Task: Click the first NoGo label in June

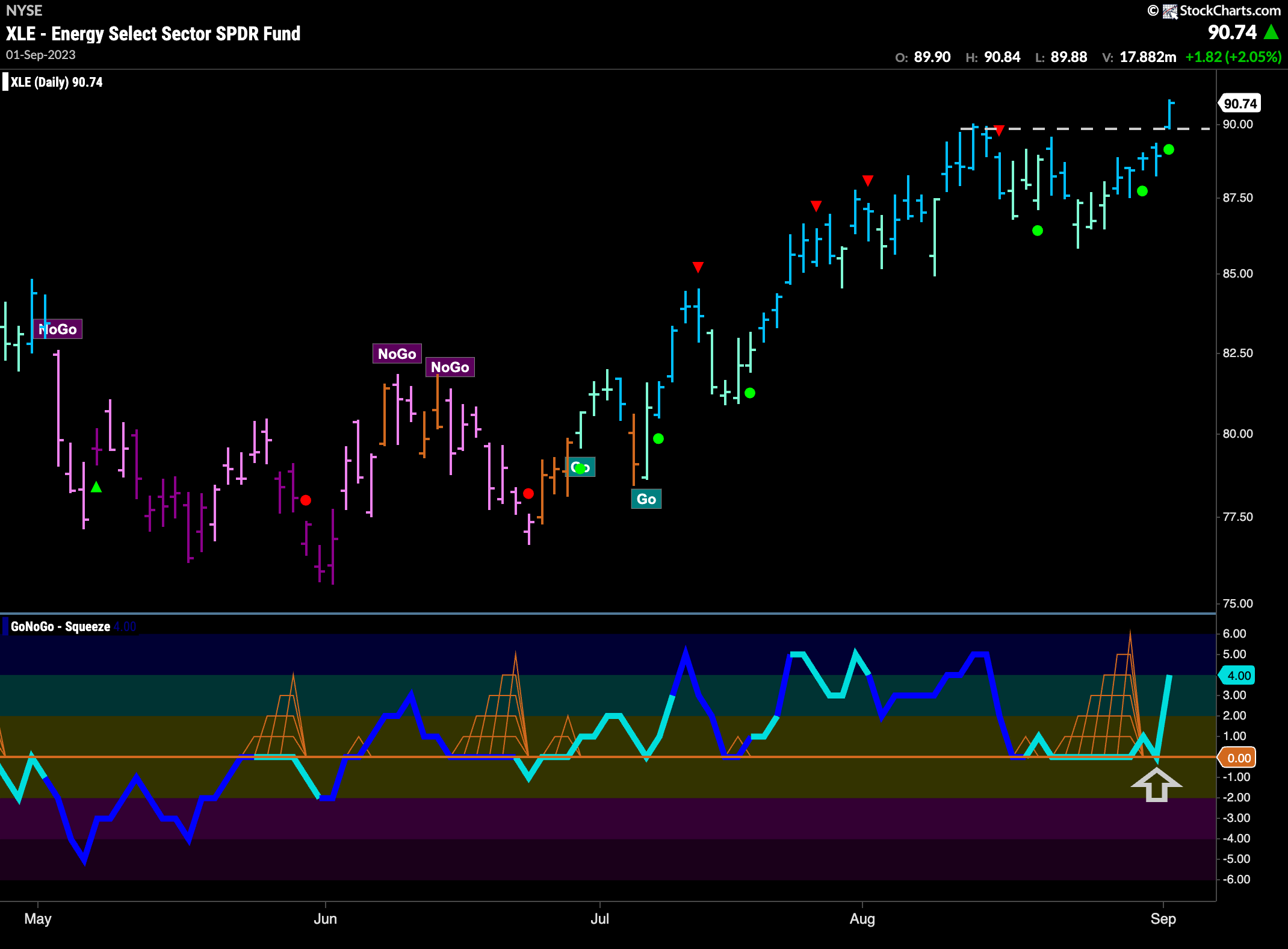Action: click(397, 353)
